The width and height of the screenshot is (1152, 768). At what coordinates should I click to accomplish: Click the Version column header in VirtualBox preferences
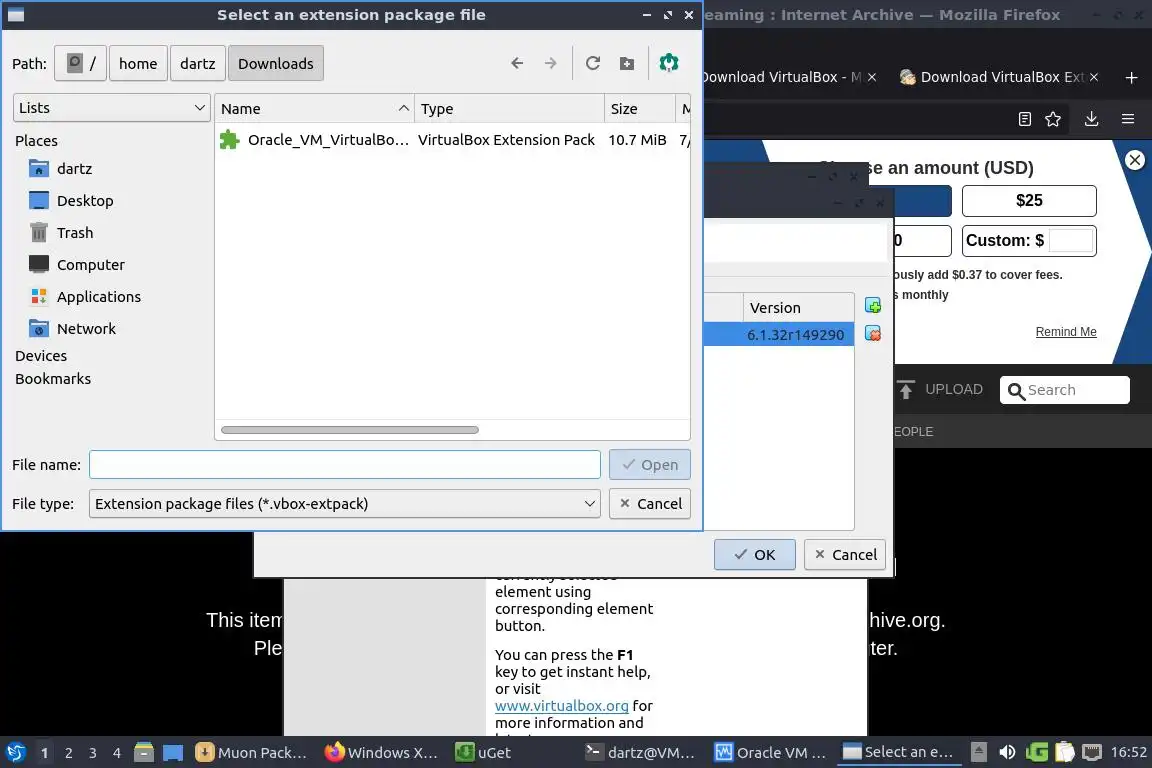[798, 307]
